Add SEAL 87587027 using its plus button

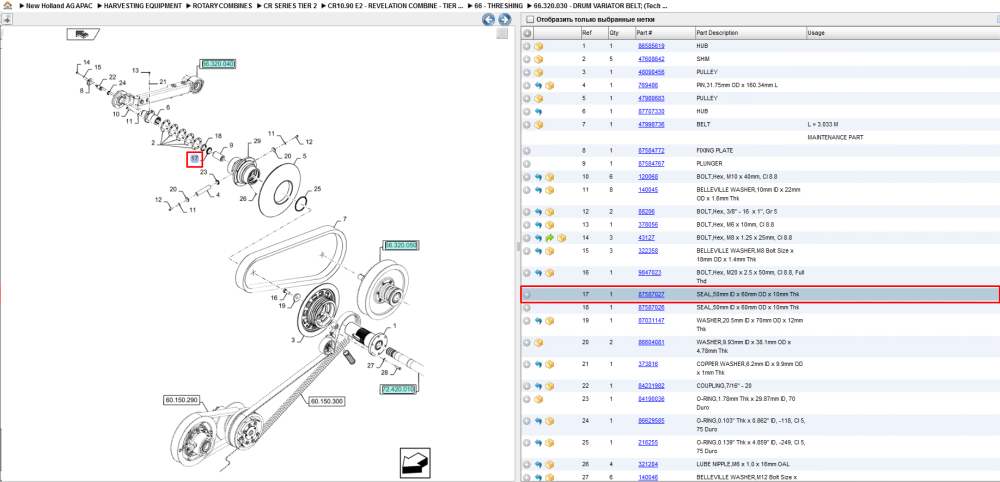click(527, 295)
